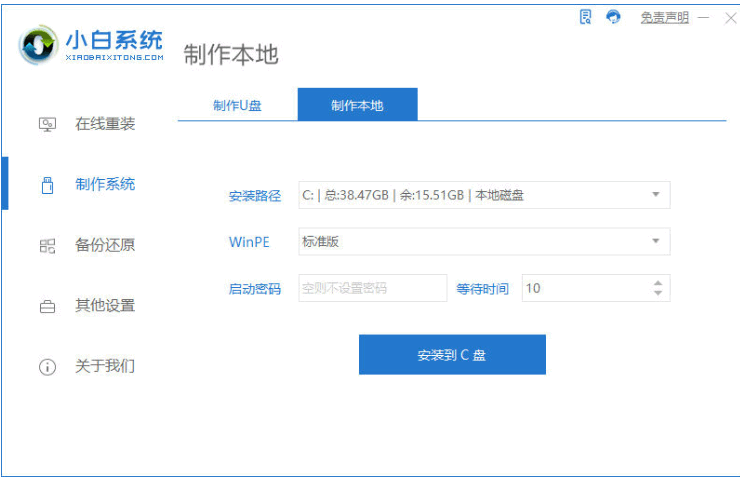This screenshot has height=481, width=740.
Task: Increase 等待时间 with the up arrow
Action: click(658, 283)
